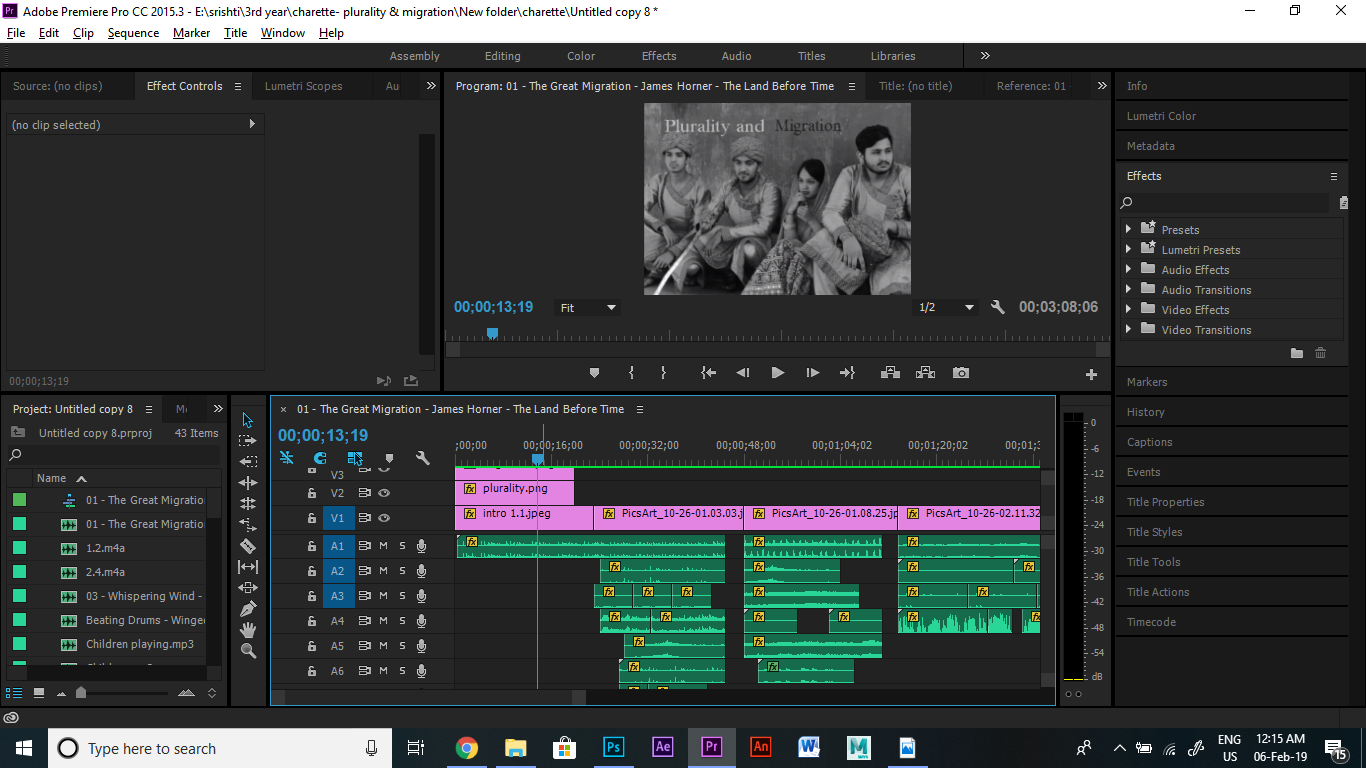Mute audio track A1
Viewport: 1366px width, 768px height.
coord(383,546)
